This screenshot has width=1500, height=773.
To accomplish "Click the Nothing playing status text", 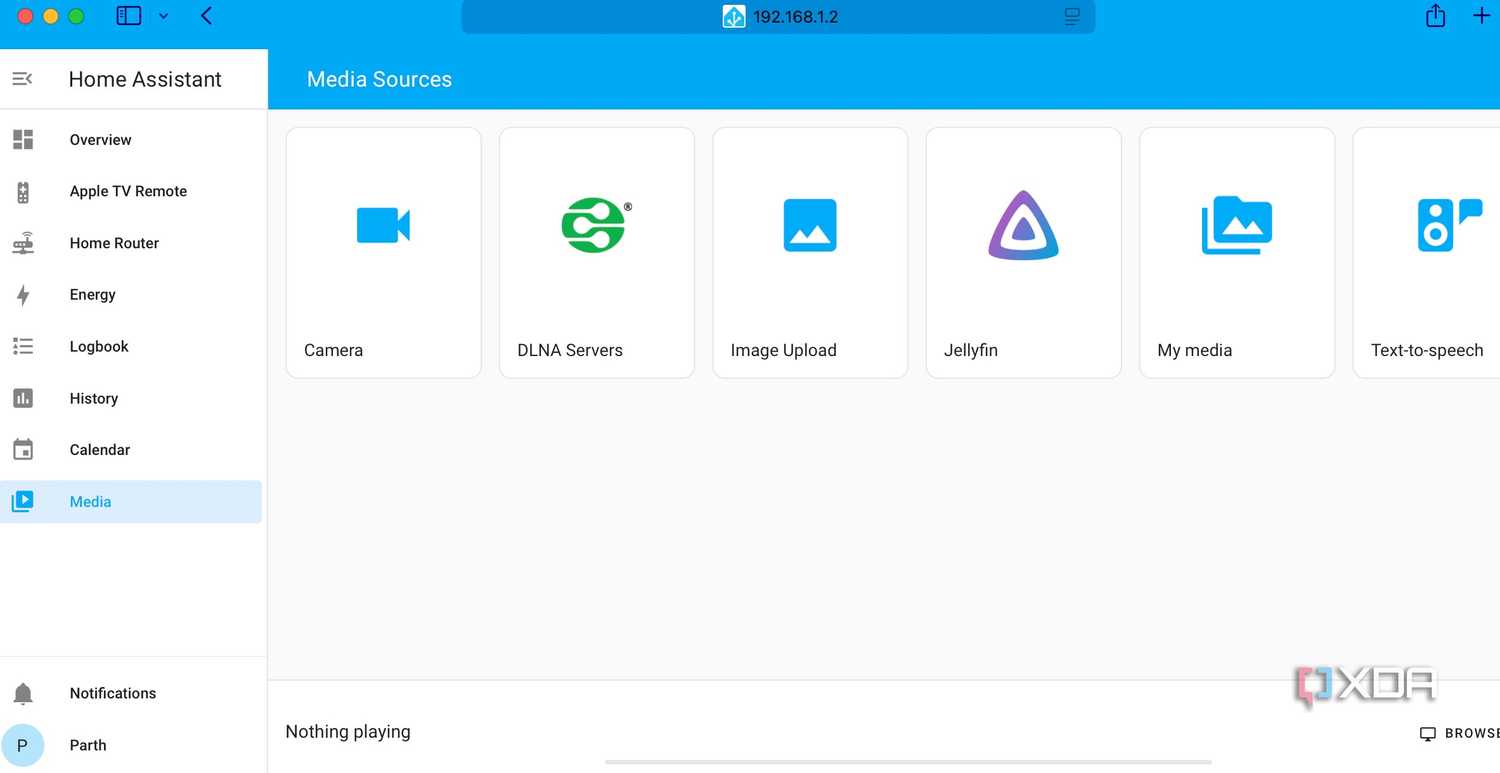I will click(348, 732).
